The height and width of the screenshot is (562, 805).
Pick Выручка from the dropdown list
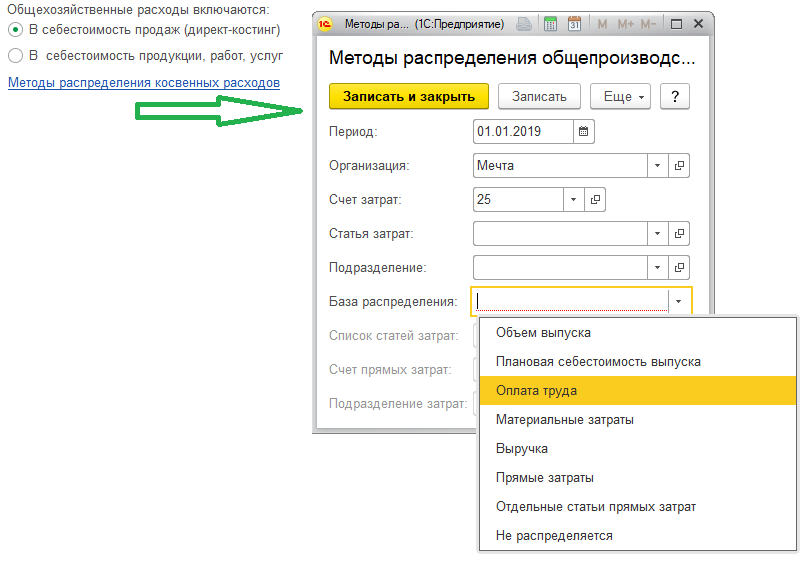(638, 449)
